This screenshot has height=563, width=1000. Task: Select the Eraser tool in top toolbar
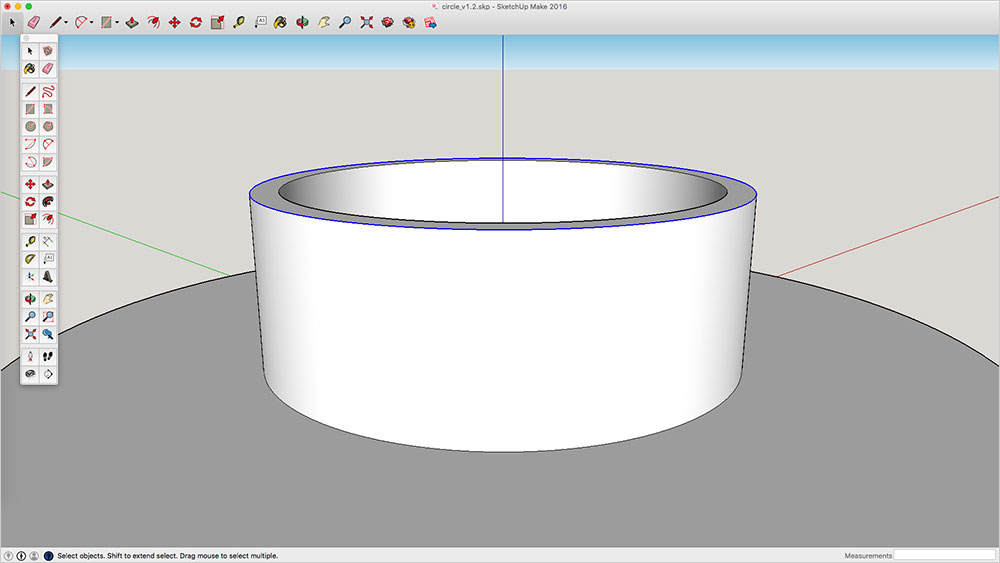[x=33, y=21]
